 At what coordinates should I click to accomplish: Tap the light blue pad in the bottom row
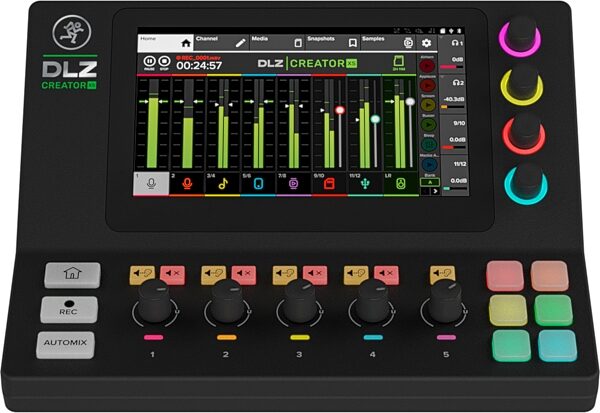point(557,346)
